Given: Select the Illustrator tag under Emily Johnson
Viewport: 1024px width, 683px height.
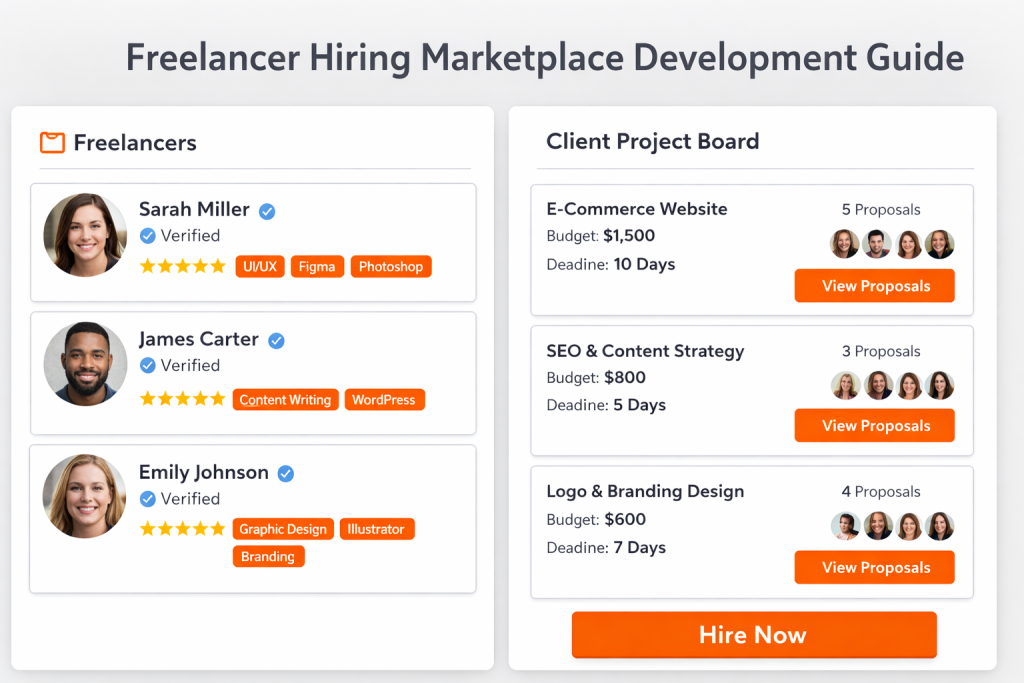Looking at the screenshot, I should (377, 528).
